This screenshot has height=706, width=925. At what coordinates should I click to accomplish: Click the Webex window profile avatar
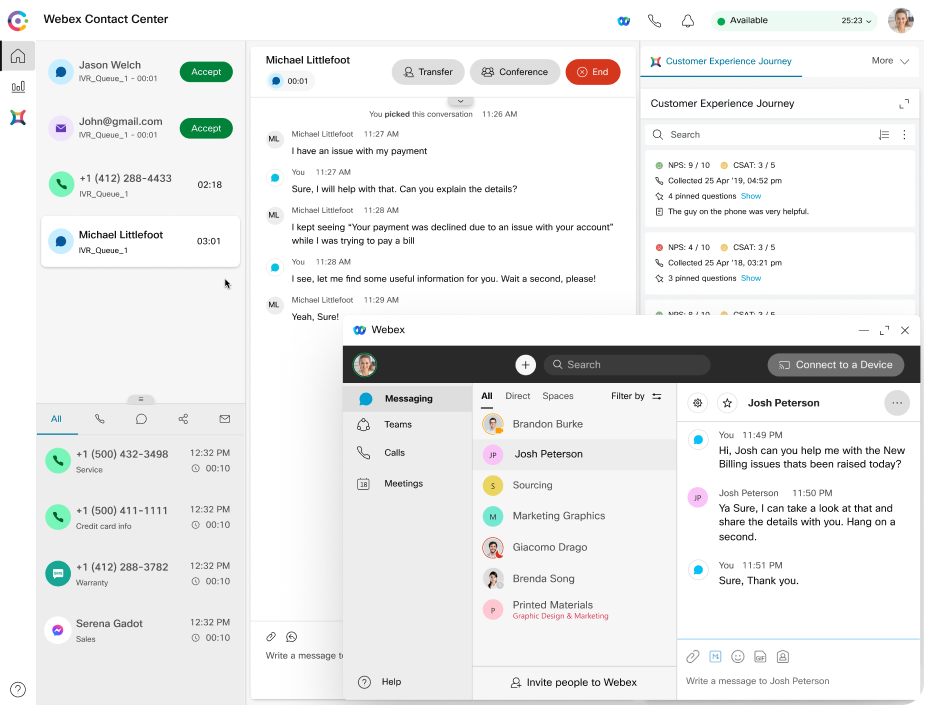click(365, 365)
